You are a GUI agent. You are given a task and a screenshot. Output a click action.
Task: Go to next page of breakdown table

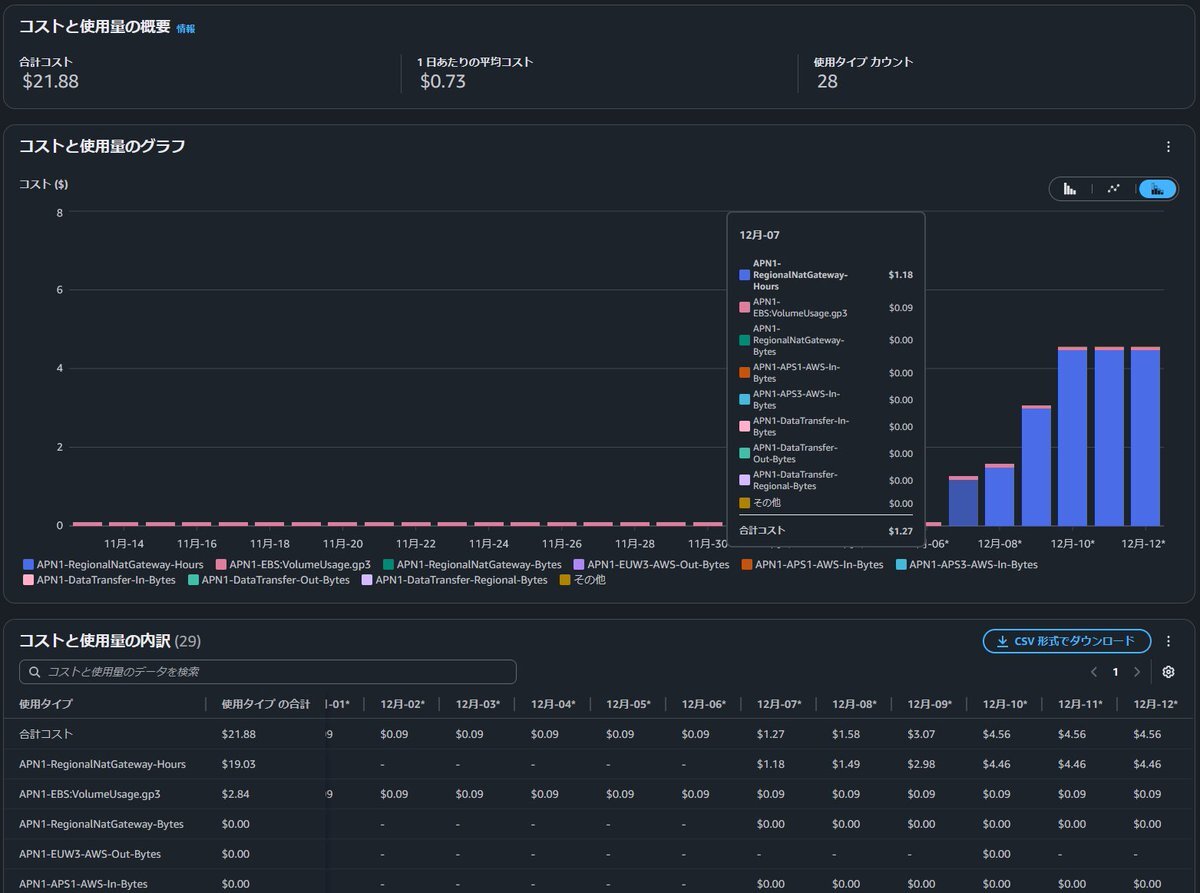coord(1137,672)
